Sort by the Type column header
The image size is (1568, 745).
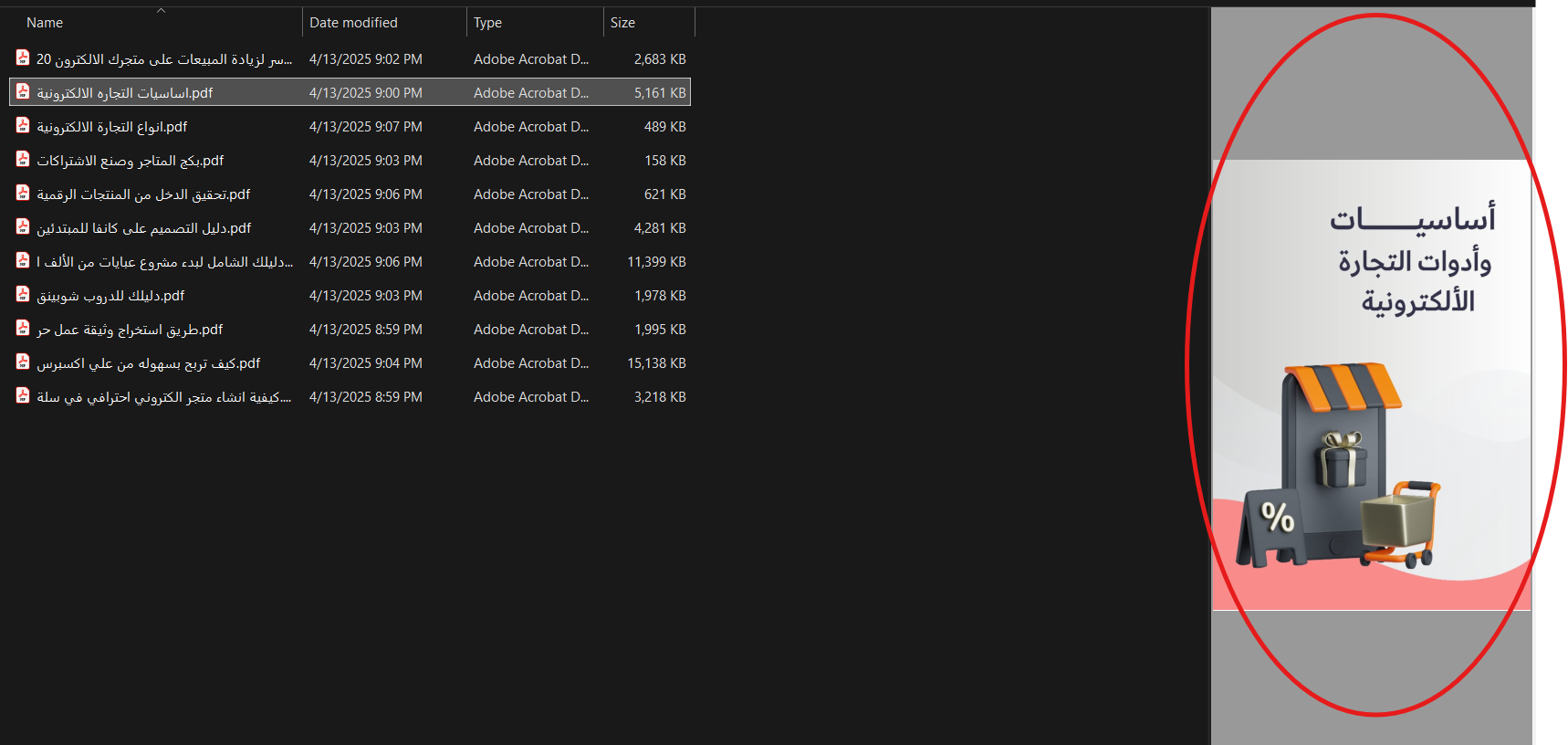click(487, 23)
